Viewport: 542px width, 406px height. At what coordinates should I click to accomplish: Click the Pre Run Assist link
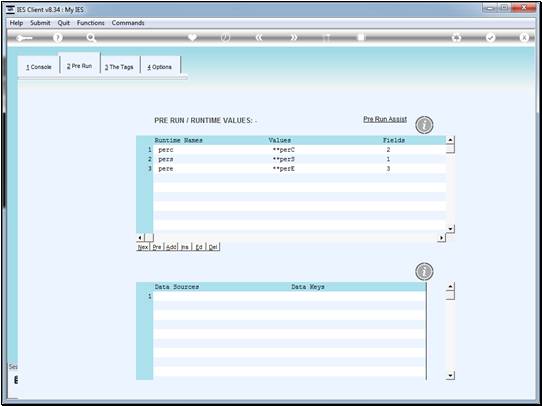click(x=385, y=119)
